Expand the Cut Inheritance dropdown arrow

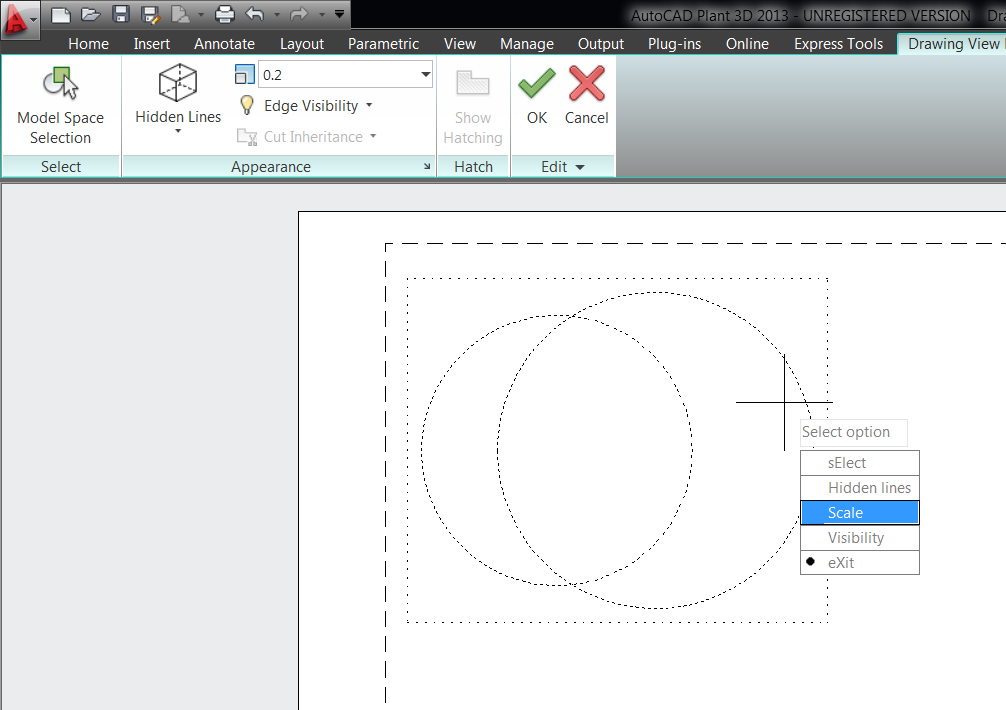pos(373,136)
